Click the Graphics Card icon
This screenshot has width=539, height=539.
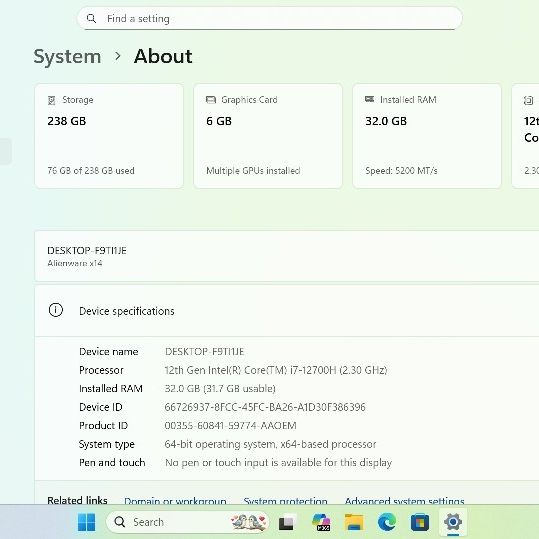tap(210, 100)
